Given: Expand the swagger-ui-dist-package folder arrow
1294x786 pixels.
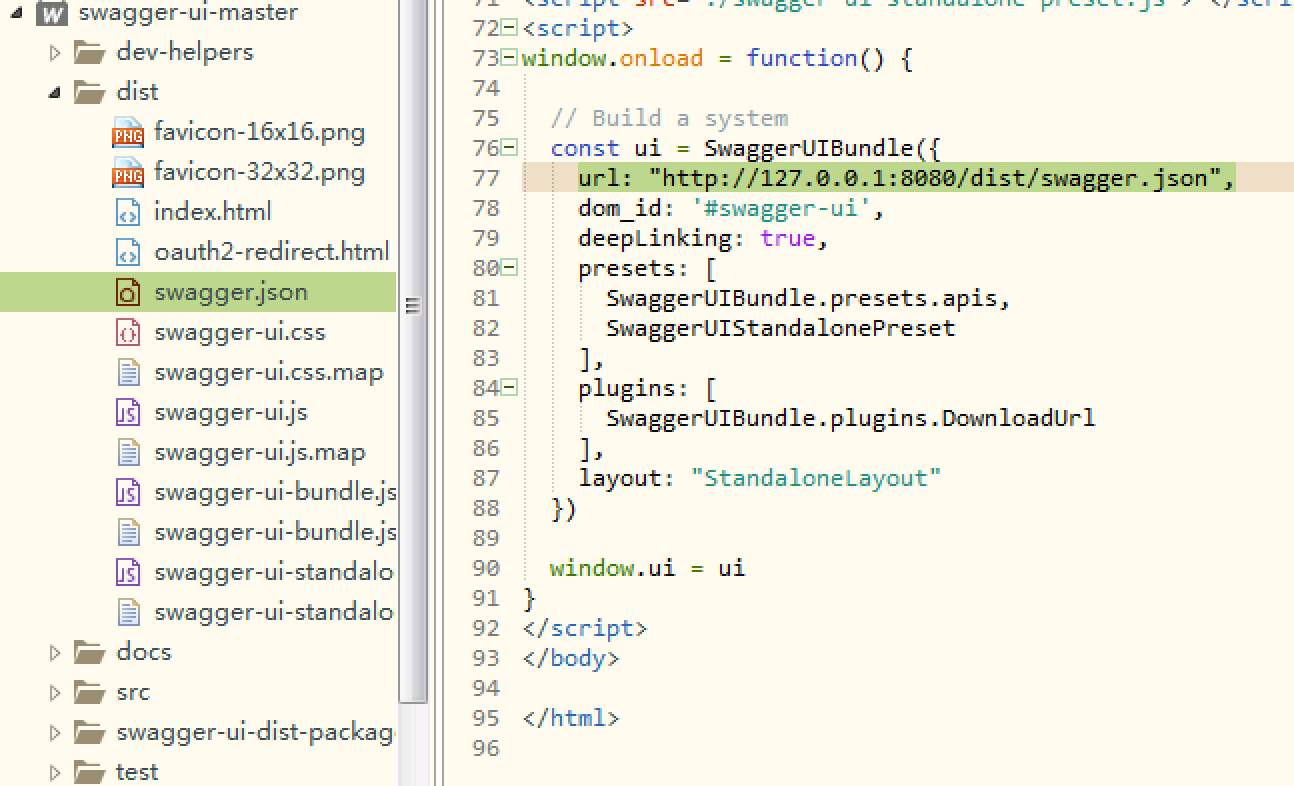Looking at the screenshot, I should tap(55, 732).
